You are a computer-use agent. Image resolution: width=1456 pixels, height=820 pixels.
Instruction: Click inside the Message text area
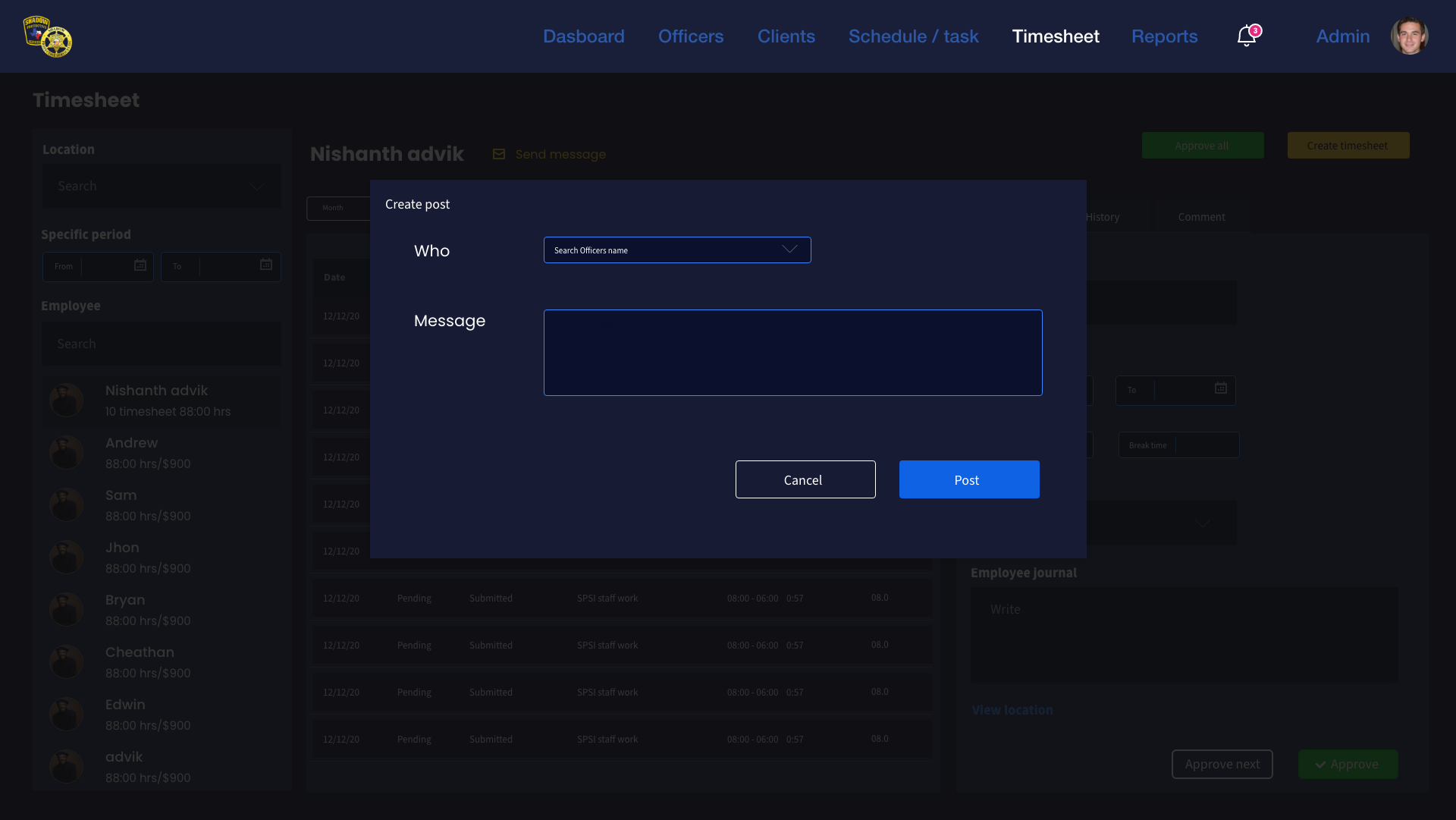click(x=792, y=353)
